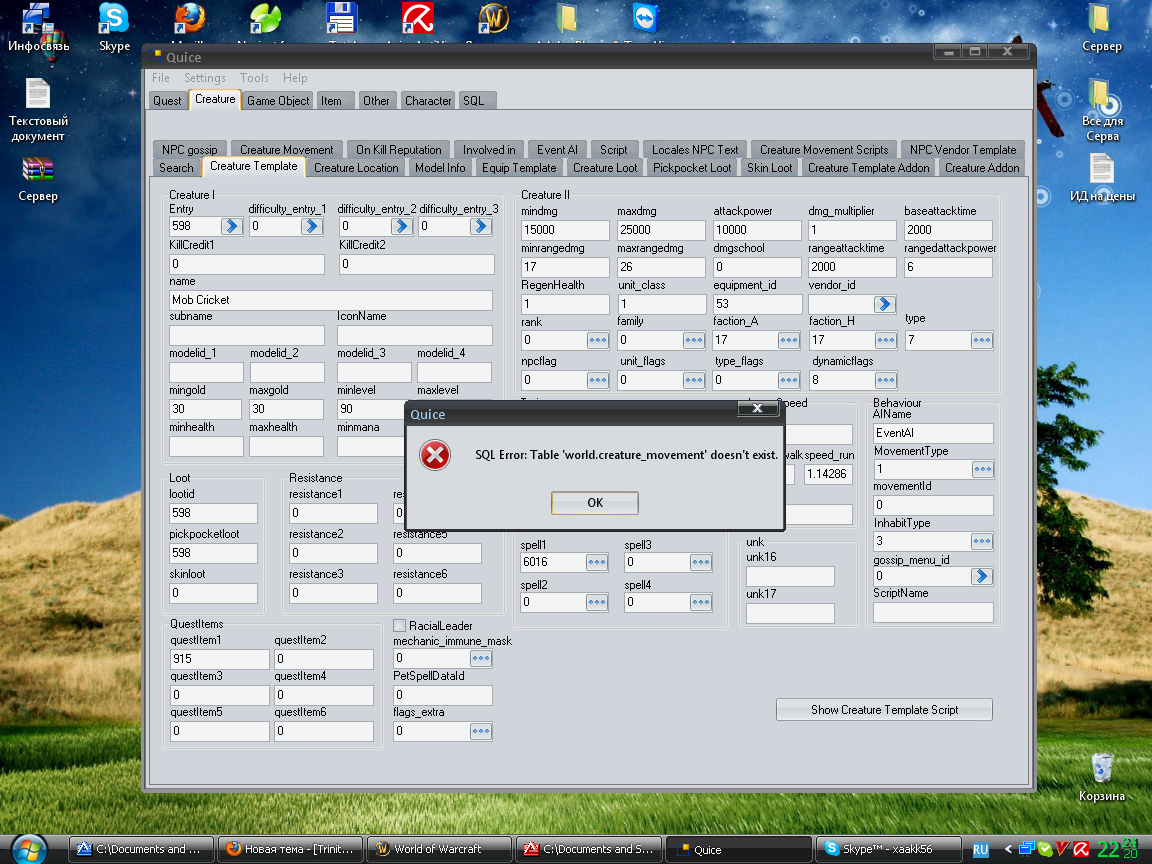The image size is (1152, 864).
Task: Open the MovementType ellipsis chooser
Action: pyautogui.click(x=982, y=469)
